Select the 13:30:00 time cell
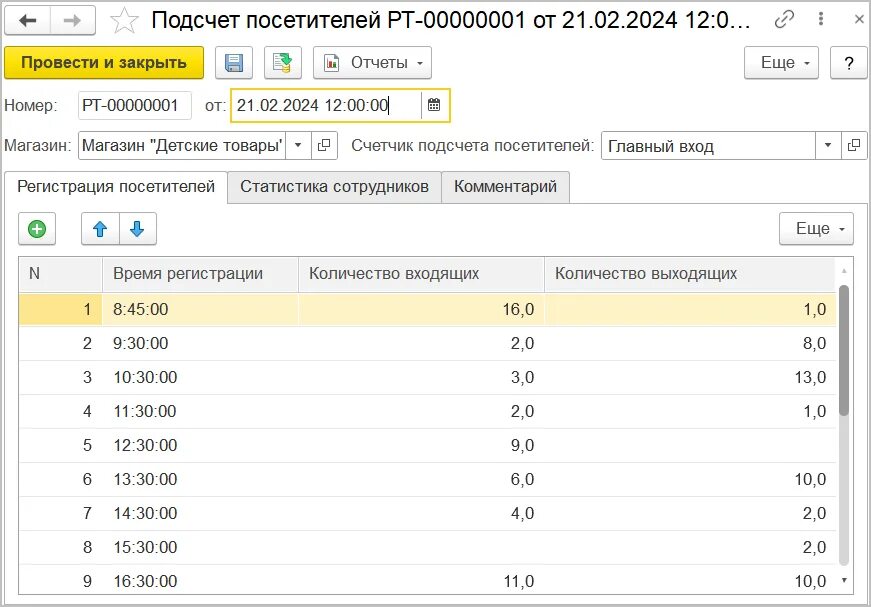 click(201, 479)
